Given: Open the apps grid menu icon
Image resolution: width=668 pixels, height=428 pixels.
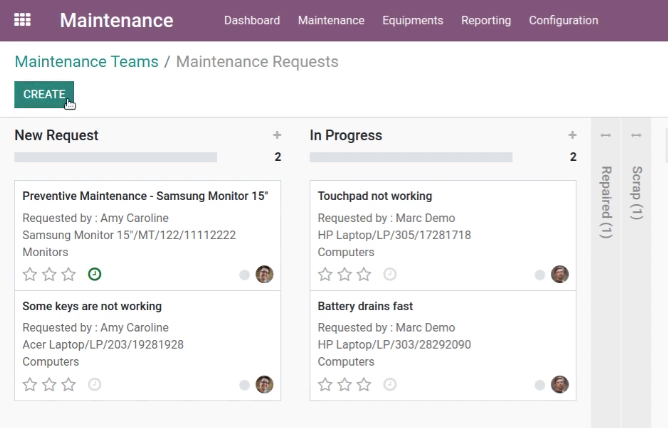Looking at the screenshot, I should (x=22, y=20).
